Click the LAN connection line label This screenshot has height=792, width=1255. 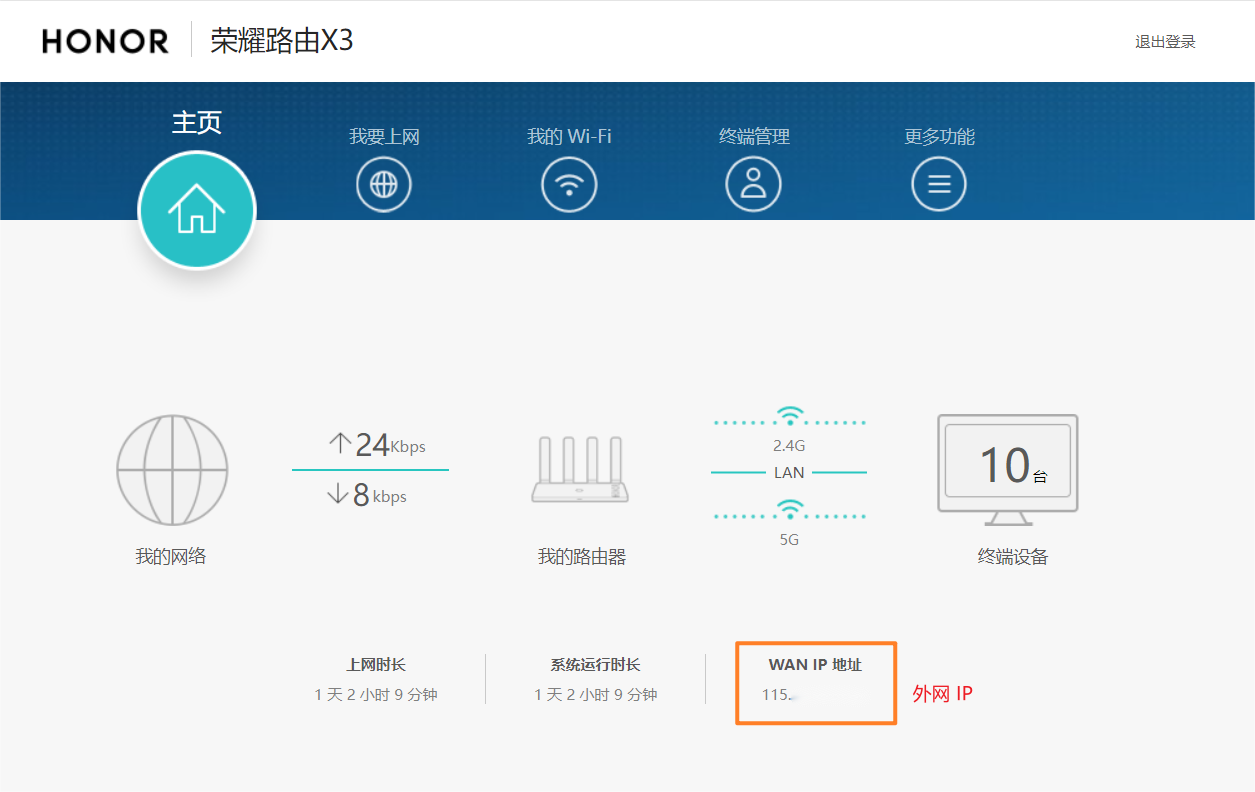pos(789,473)
